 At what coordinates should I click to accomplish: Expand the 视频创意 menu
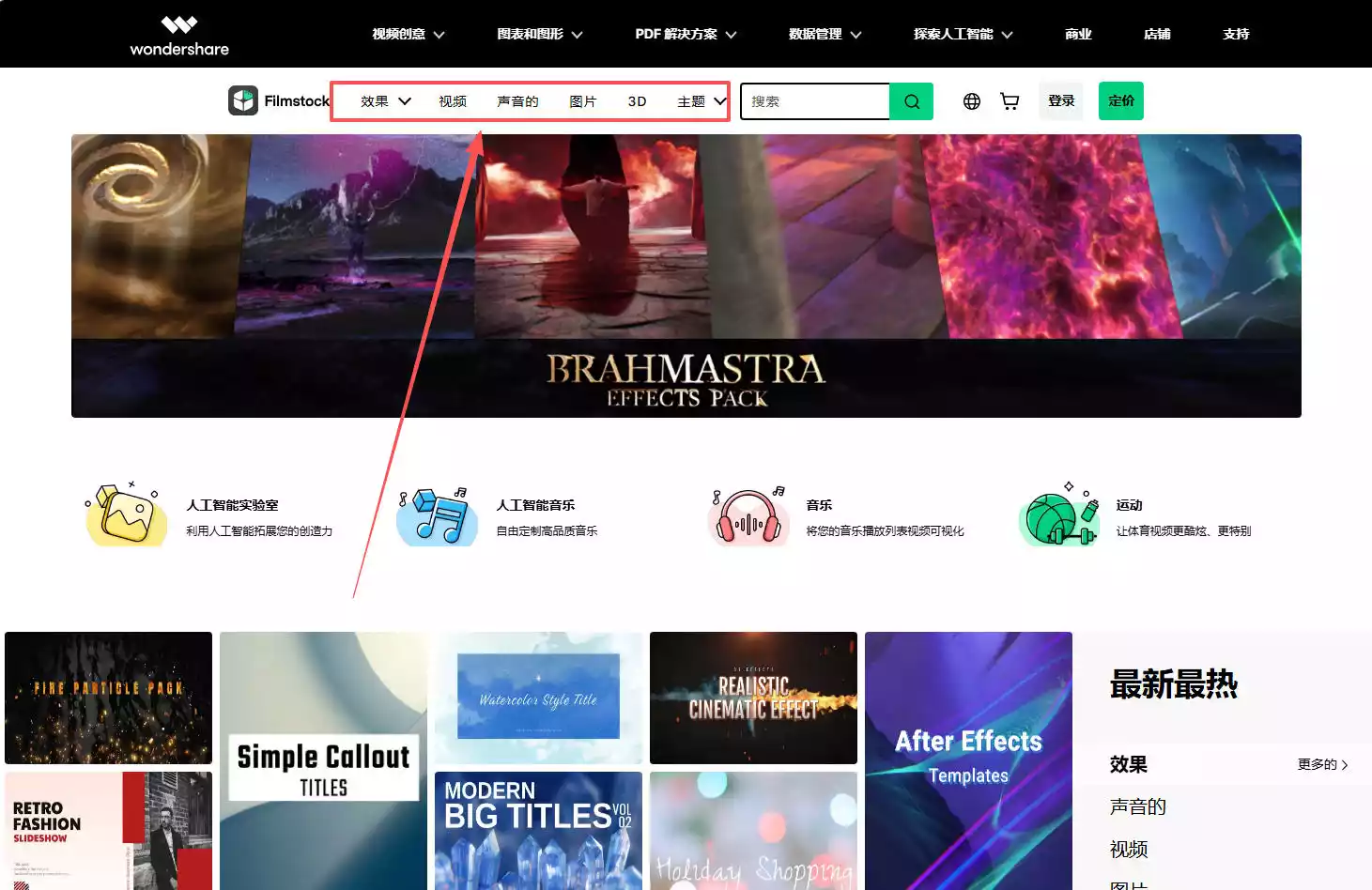[409, 35]
